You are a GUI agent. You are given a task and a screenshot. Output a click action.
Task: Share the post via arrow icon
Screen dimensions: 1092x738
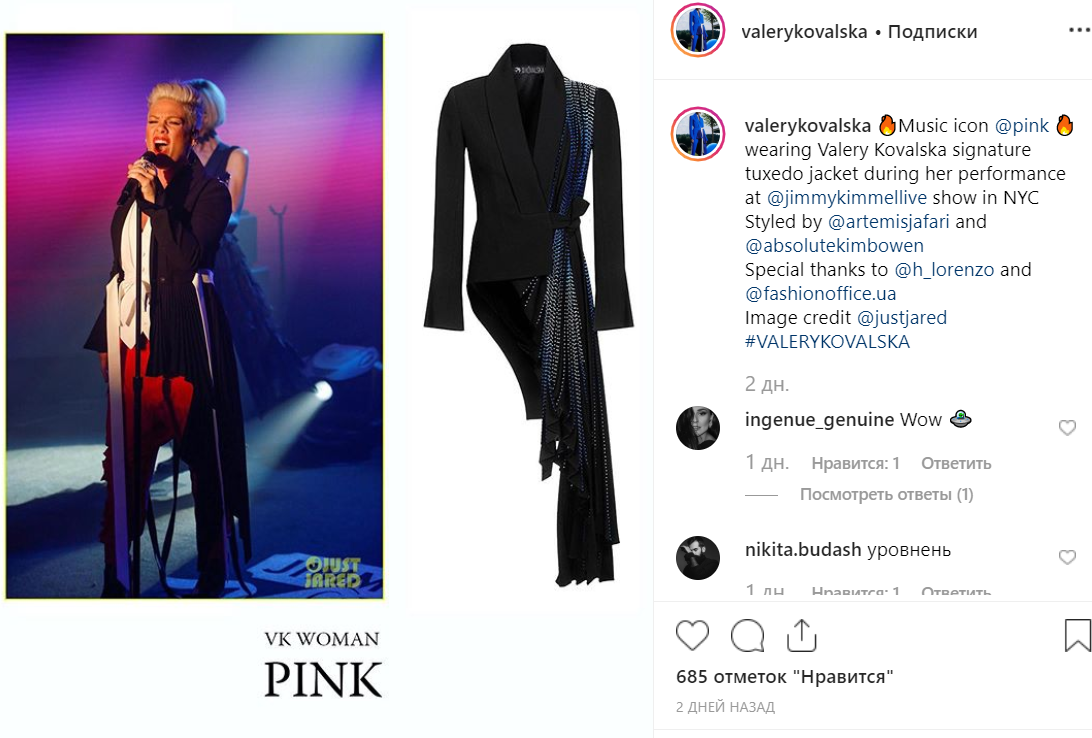[802, 635]
